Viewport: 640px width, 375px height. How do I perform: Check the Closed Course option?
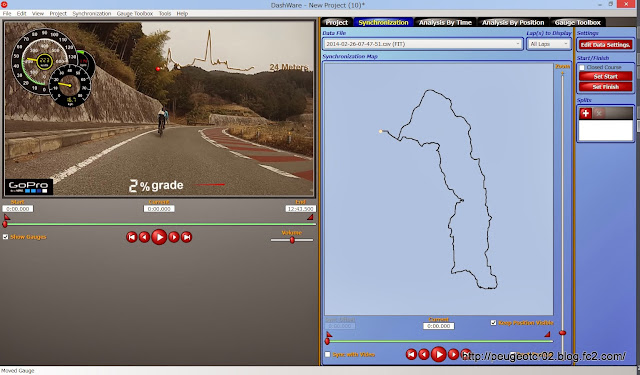point(582,67)
